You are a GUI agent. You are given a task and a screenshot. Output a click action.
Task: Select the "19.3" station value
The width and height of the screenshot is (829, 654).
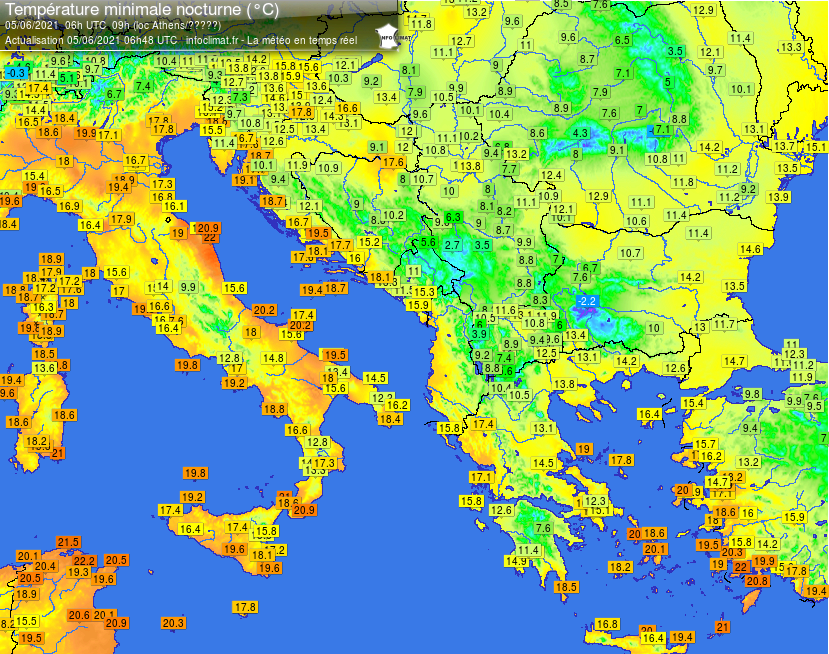[x=78, y=572]
